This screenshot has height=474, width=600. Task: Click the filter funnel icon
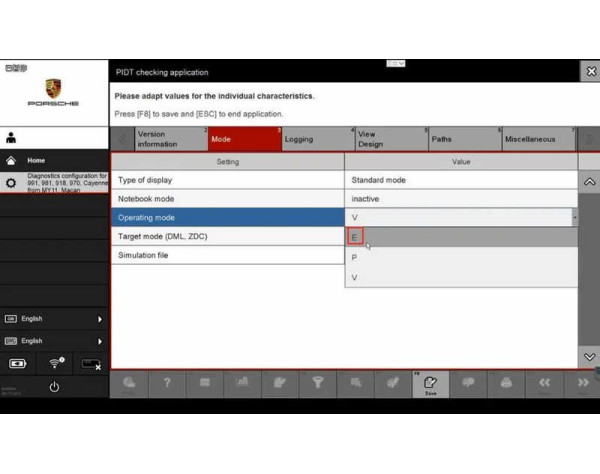click(x=318, y=383)
